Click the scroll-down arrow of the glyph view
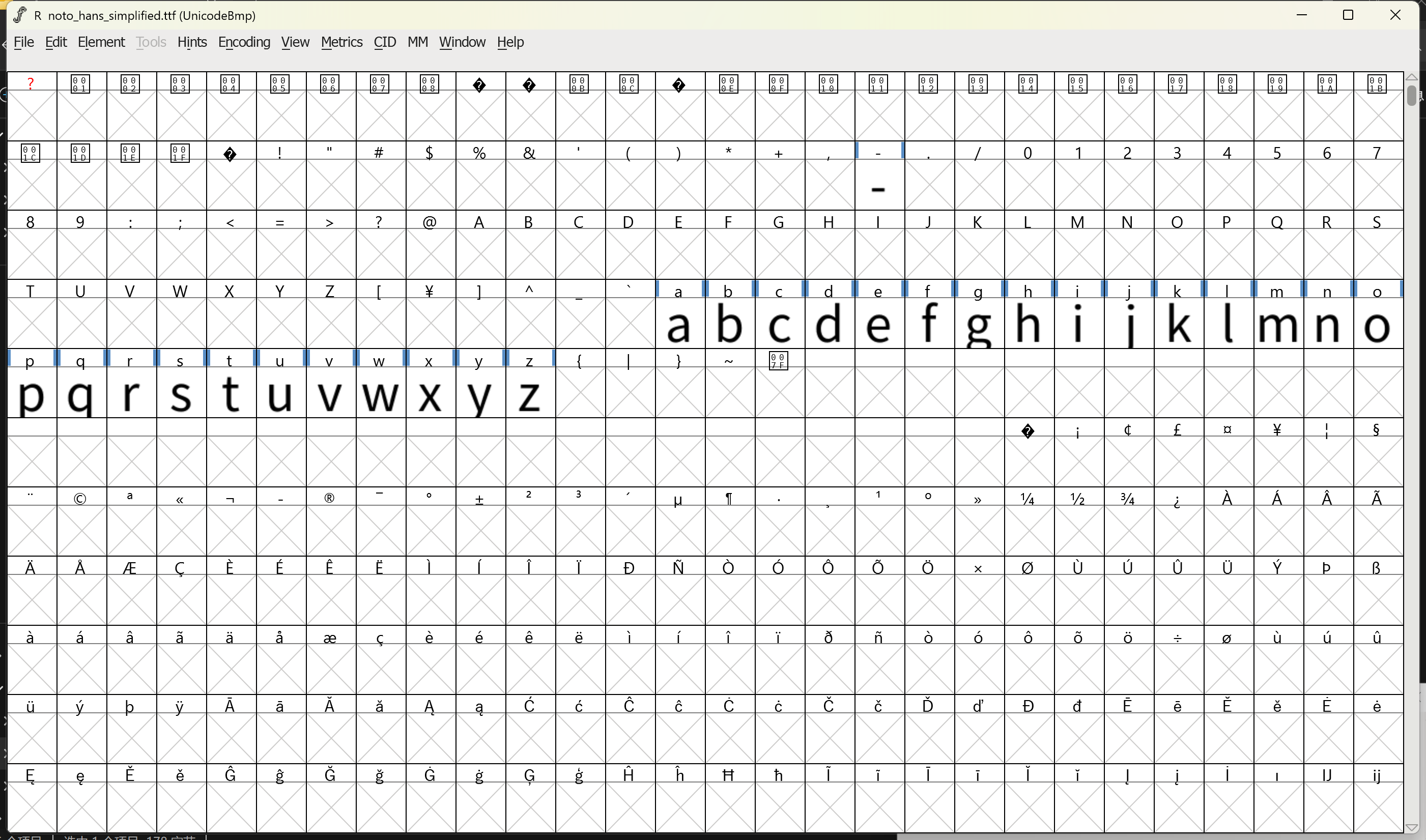 [1412, 827]
